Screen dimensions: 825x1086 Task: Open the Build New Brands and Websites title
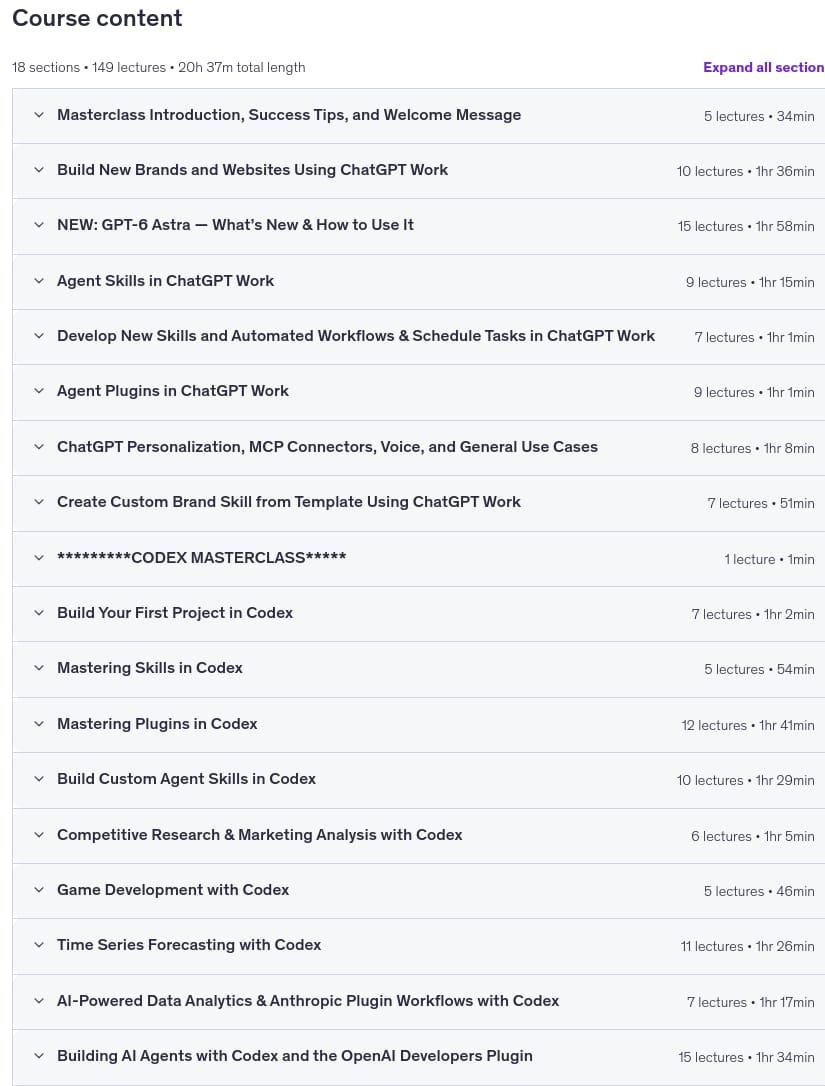click(252, 170)
